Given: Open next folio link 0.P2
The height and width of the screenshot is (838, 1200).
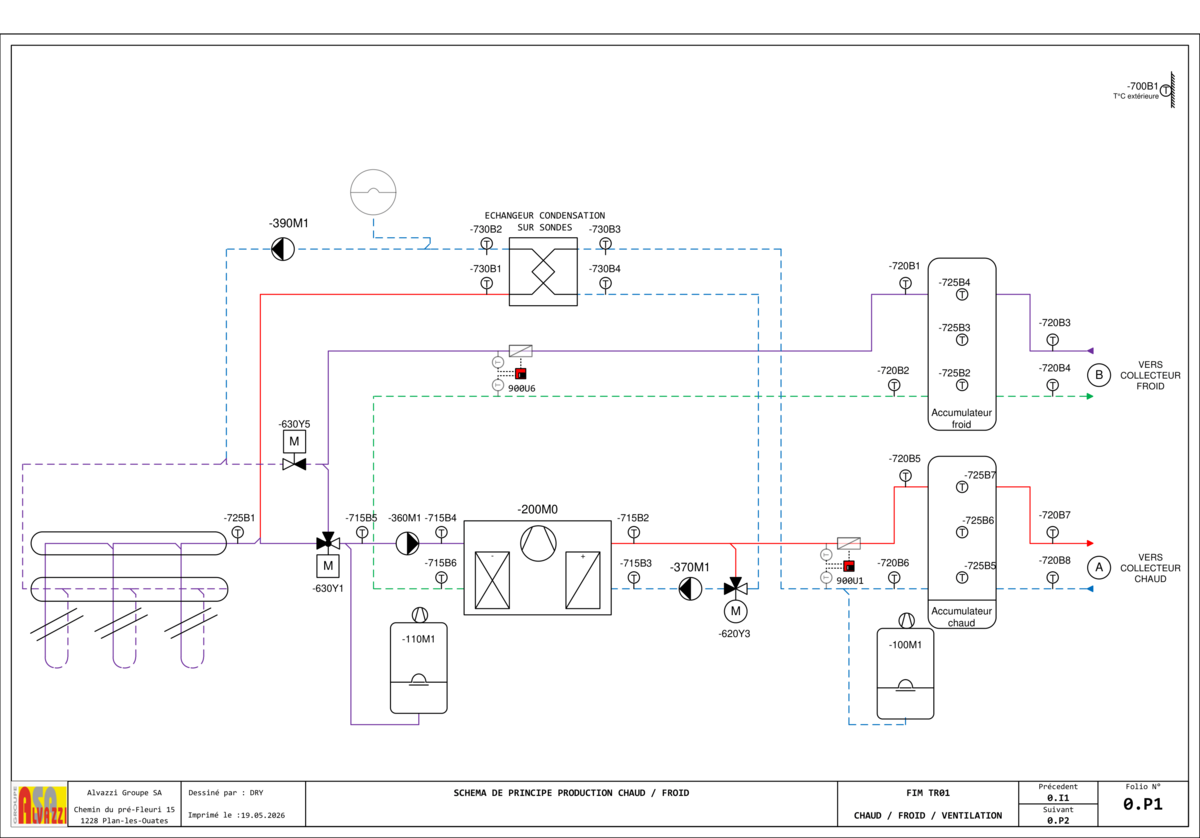Looking at the screenshot, I should (1056, 820).
